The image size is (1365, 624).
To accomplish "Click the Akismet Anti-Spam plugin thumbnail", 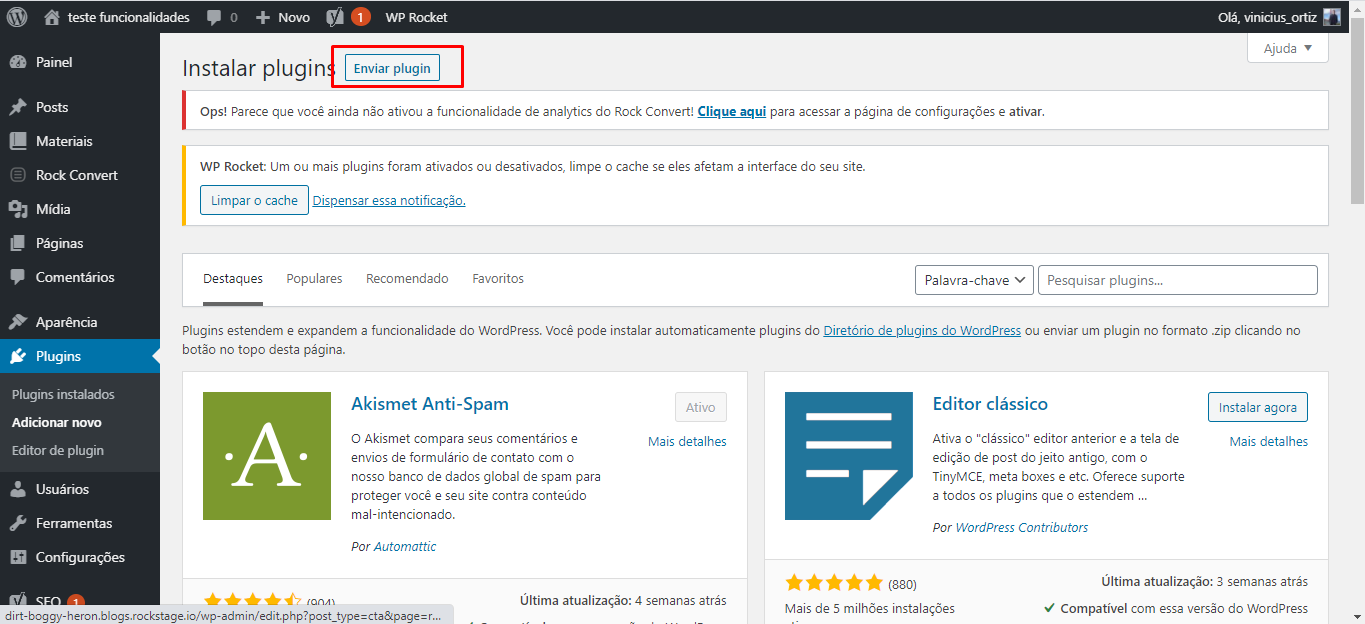I will tap(267, 456).
